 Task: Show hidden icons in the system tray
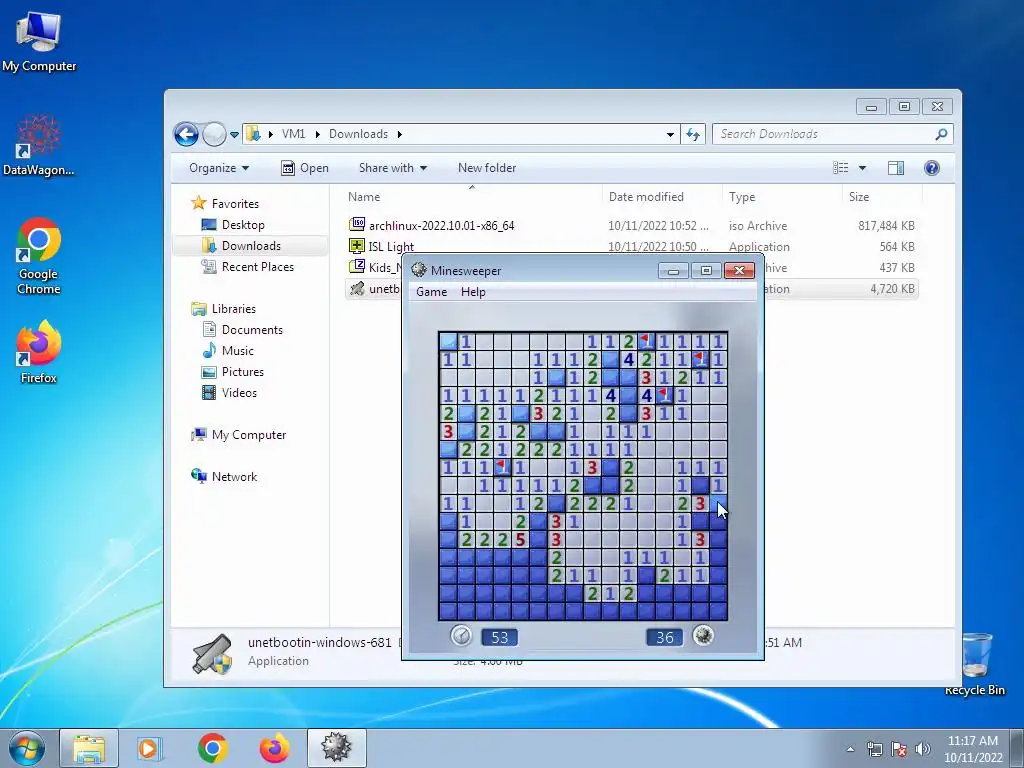(x=850, y=749)
